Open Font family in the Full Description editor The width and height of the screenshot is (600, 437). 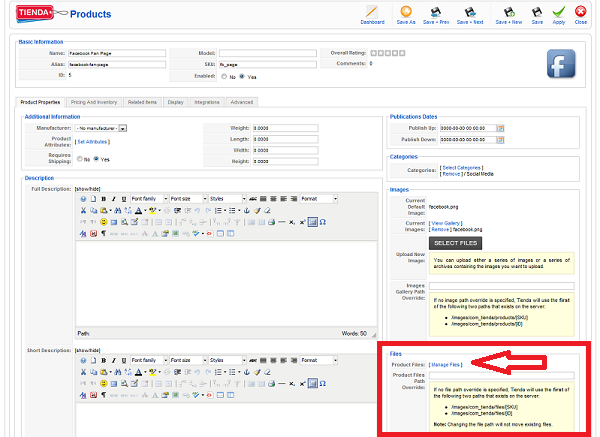click(x=149, y=199)
